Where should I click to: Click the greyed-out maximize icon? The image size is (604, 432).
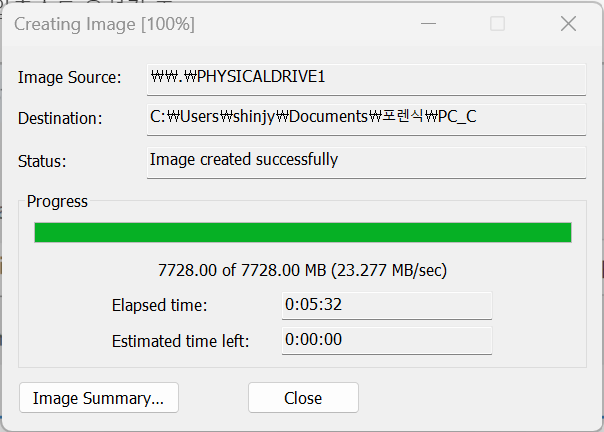[497, 24]
